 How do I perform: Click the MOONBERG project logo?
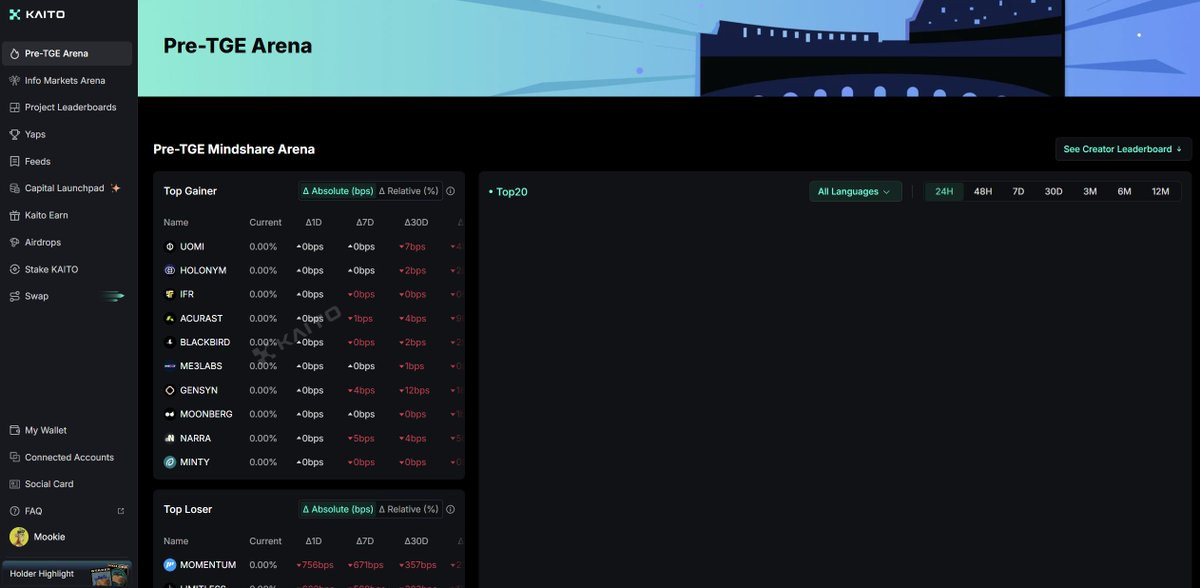click(x=170, y=415)
